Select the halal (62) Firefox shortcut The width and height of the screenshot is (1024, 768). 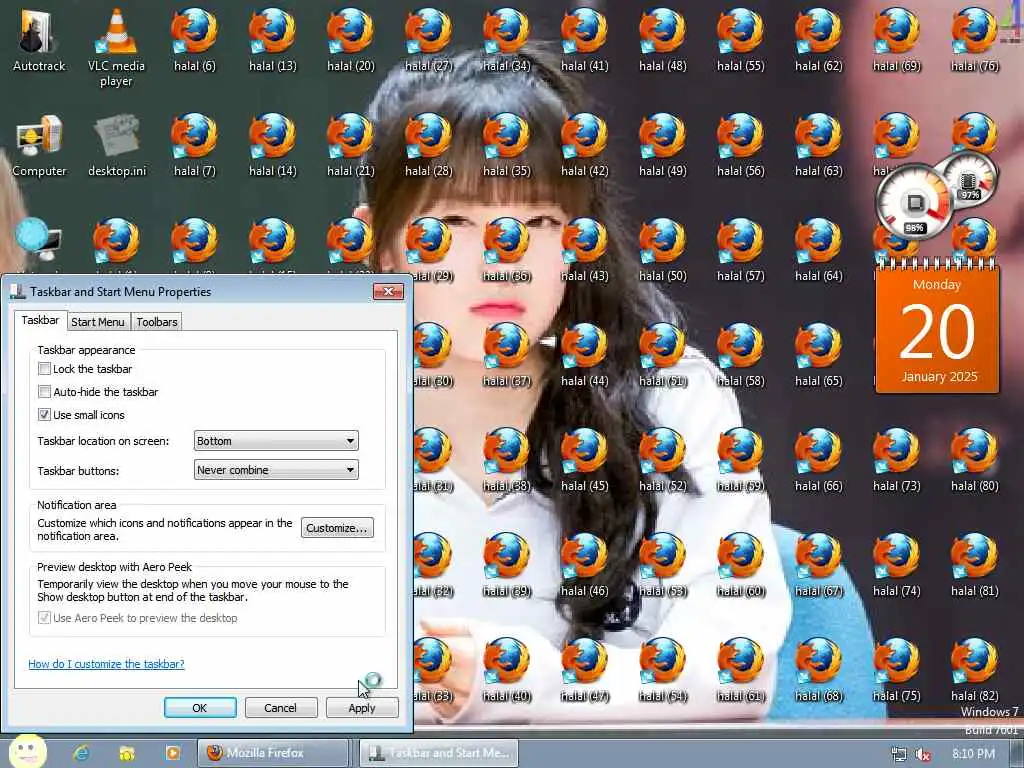point(818,39)
